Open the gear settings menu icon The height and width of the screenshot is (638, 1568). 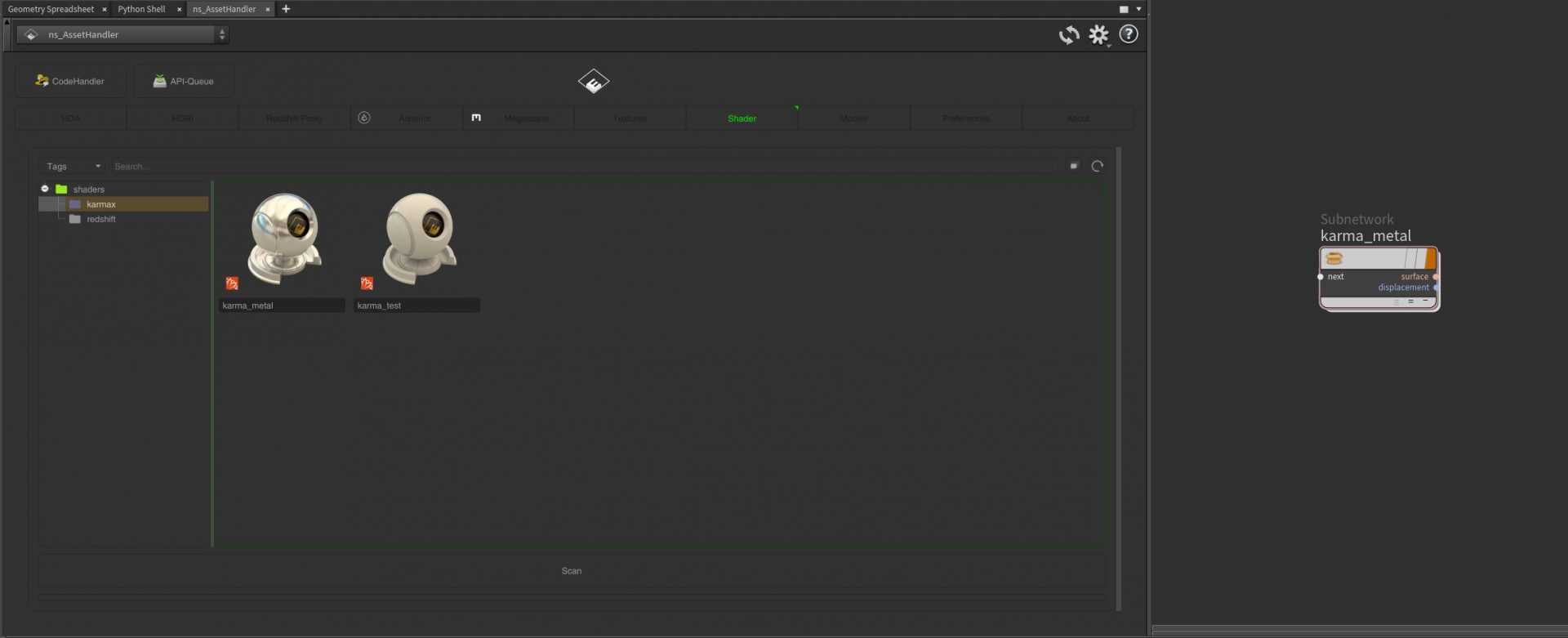[x=1098, y=35]
